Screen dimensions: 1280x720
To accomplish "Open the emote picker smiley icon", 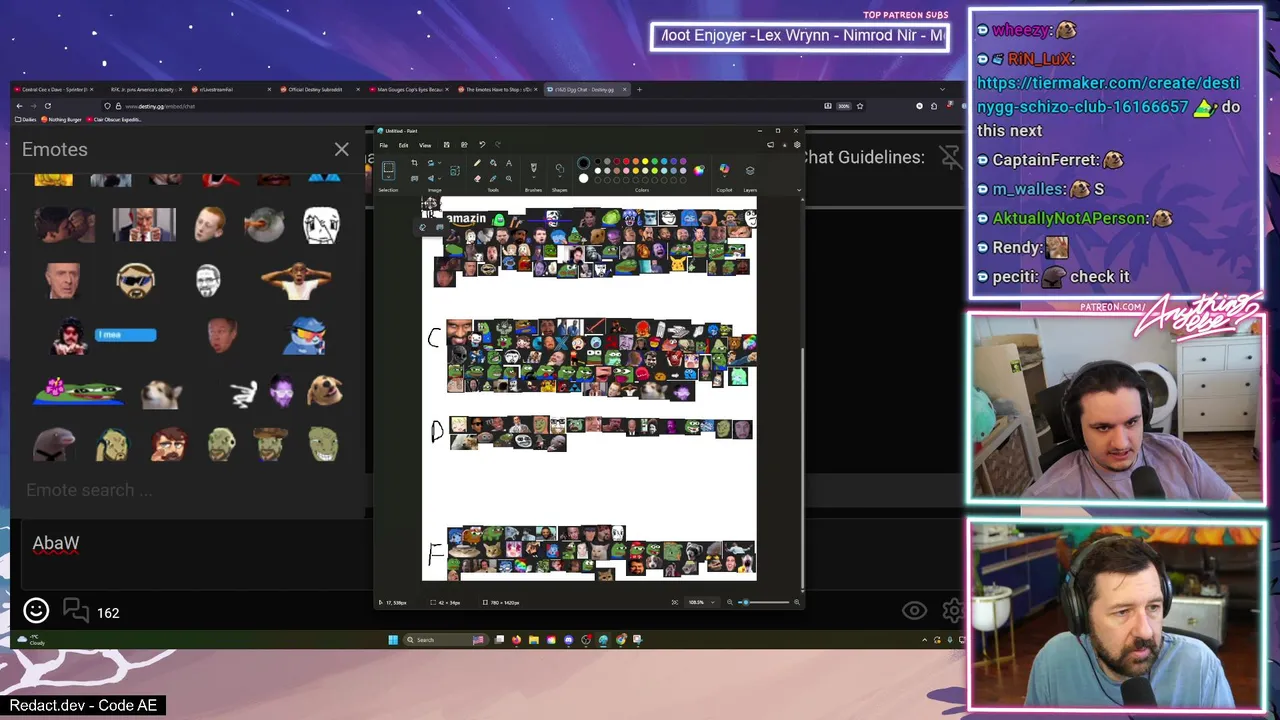I will (36, 610).
